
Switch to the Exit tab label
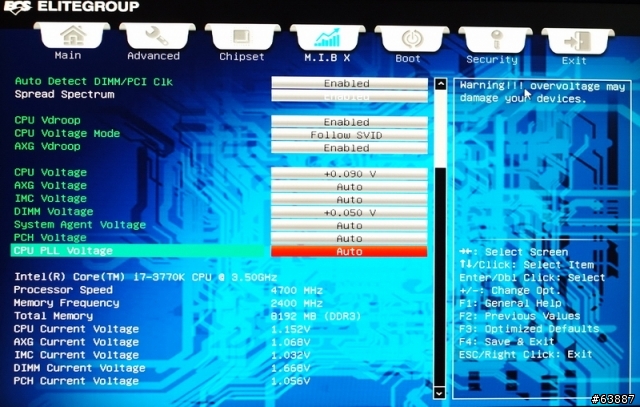[574, 61]
